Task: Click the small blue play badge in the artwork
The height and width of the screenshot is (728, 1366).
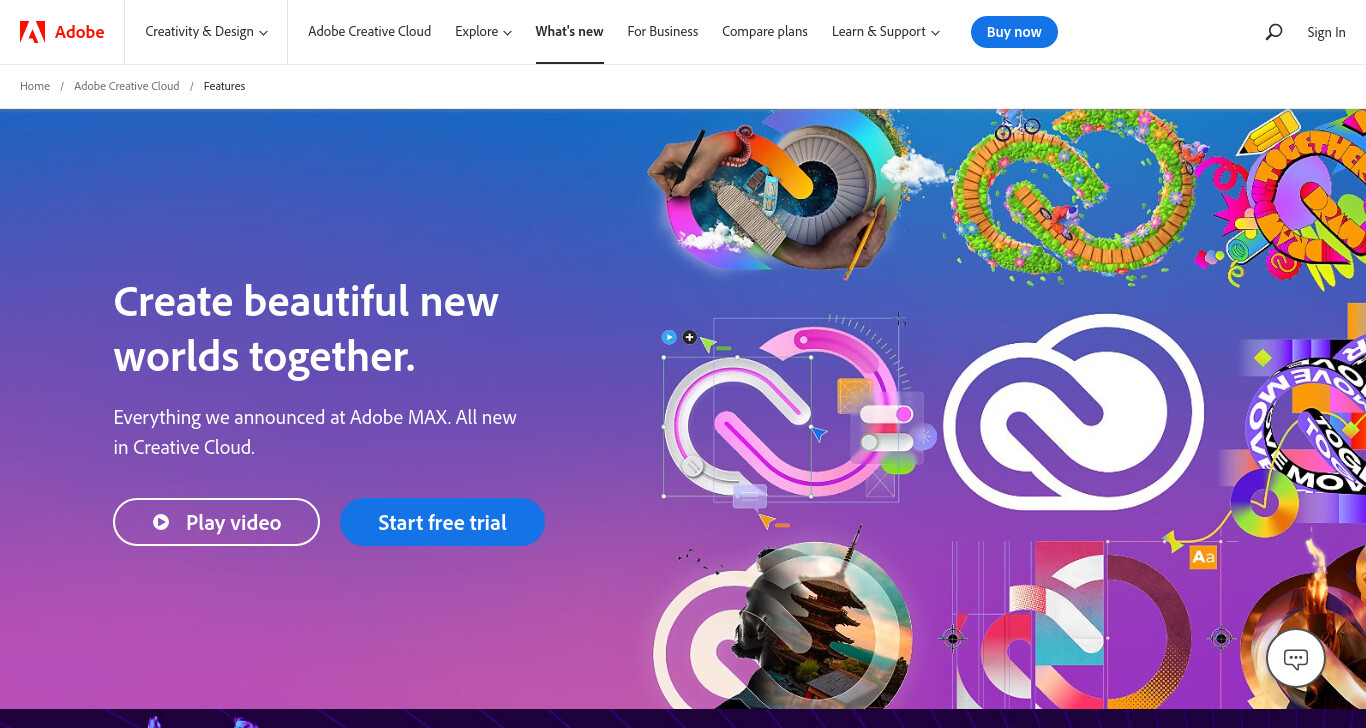Action: [x=669, y=337]
